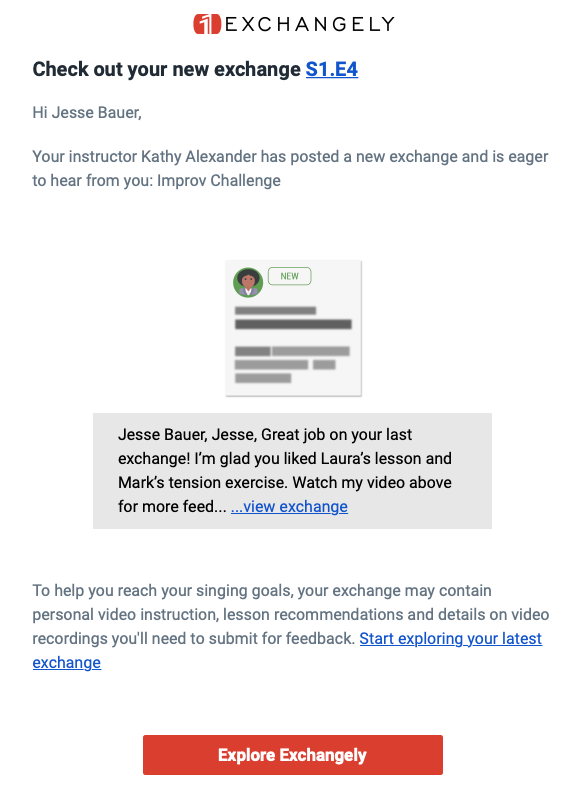Open the S1.E4 exchange link

tap(332, 70)
